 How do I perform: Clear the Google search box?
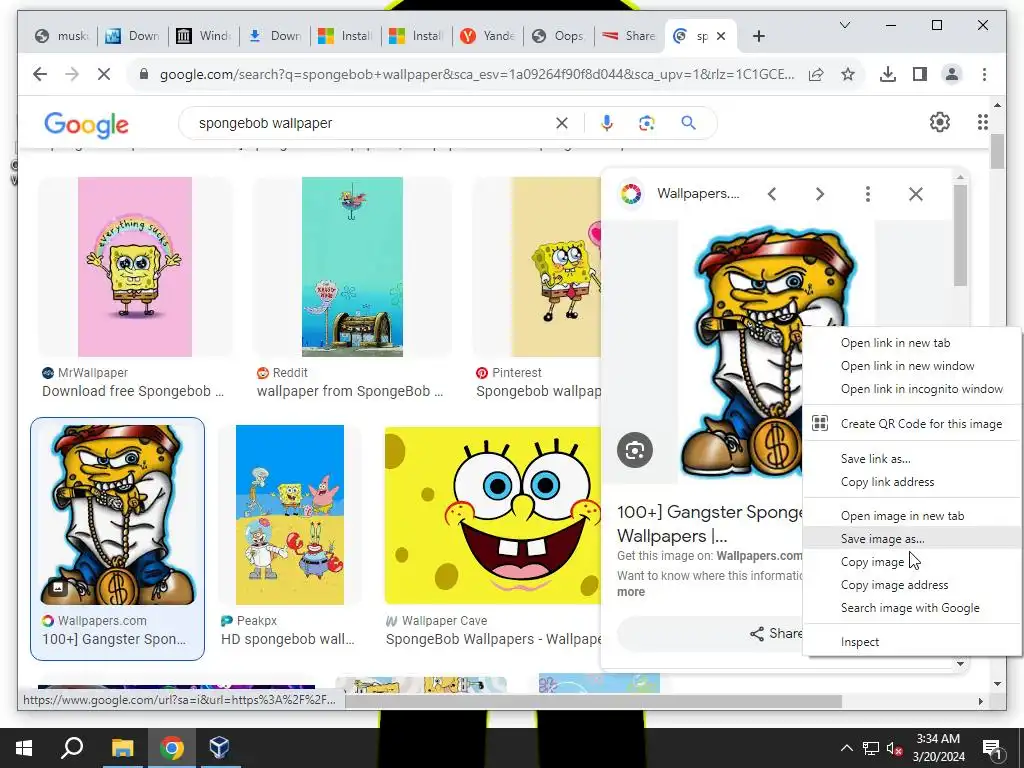pyautogui.click(x=562, y=123)
